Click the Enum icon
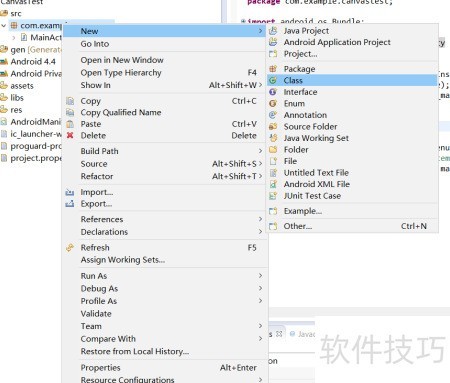 (x=273, y=103)
